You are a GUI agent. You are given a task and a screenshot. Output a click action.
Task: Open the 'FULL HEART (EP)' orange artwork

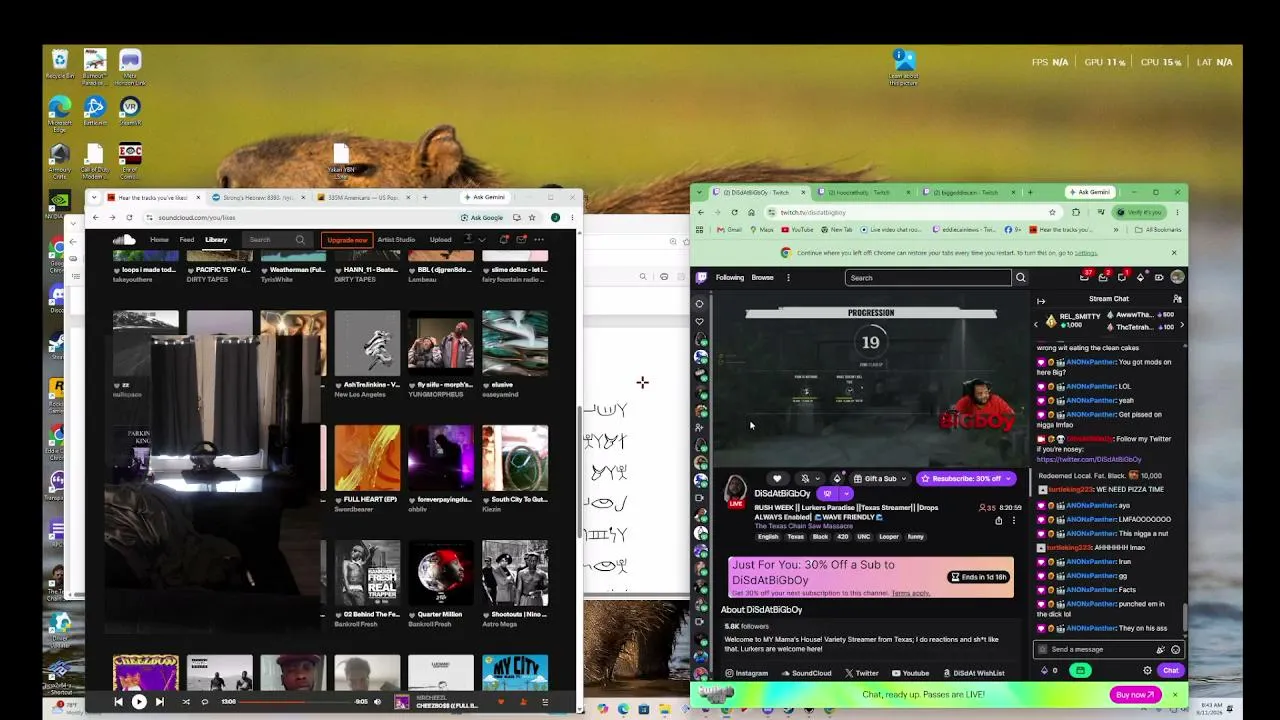[367, 458]
